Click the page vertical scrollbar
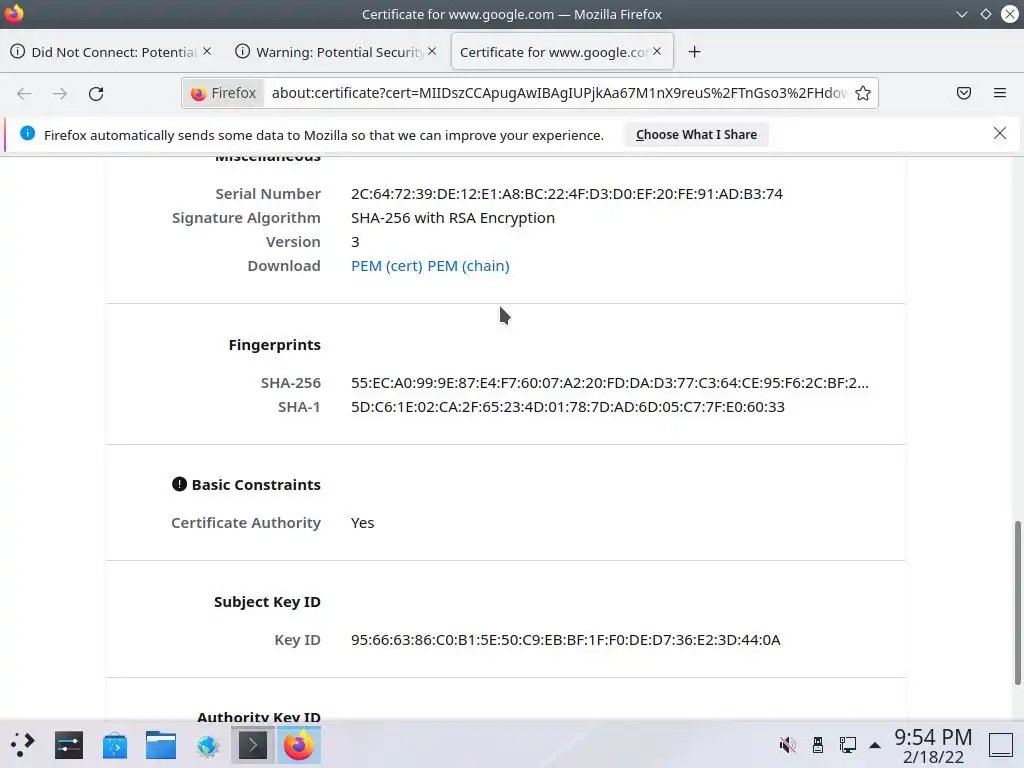 pos(1017,603)
